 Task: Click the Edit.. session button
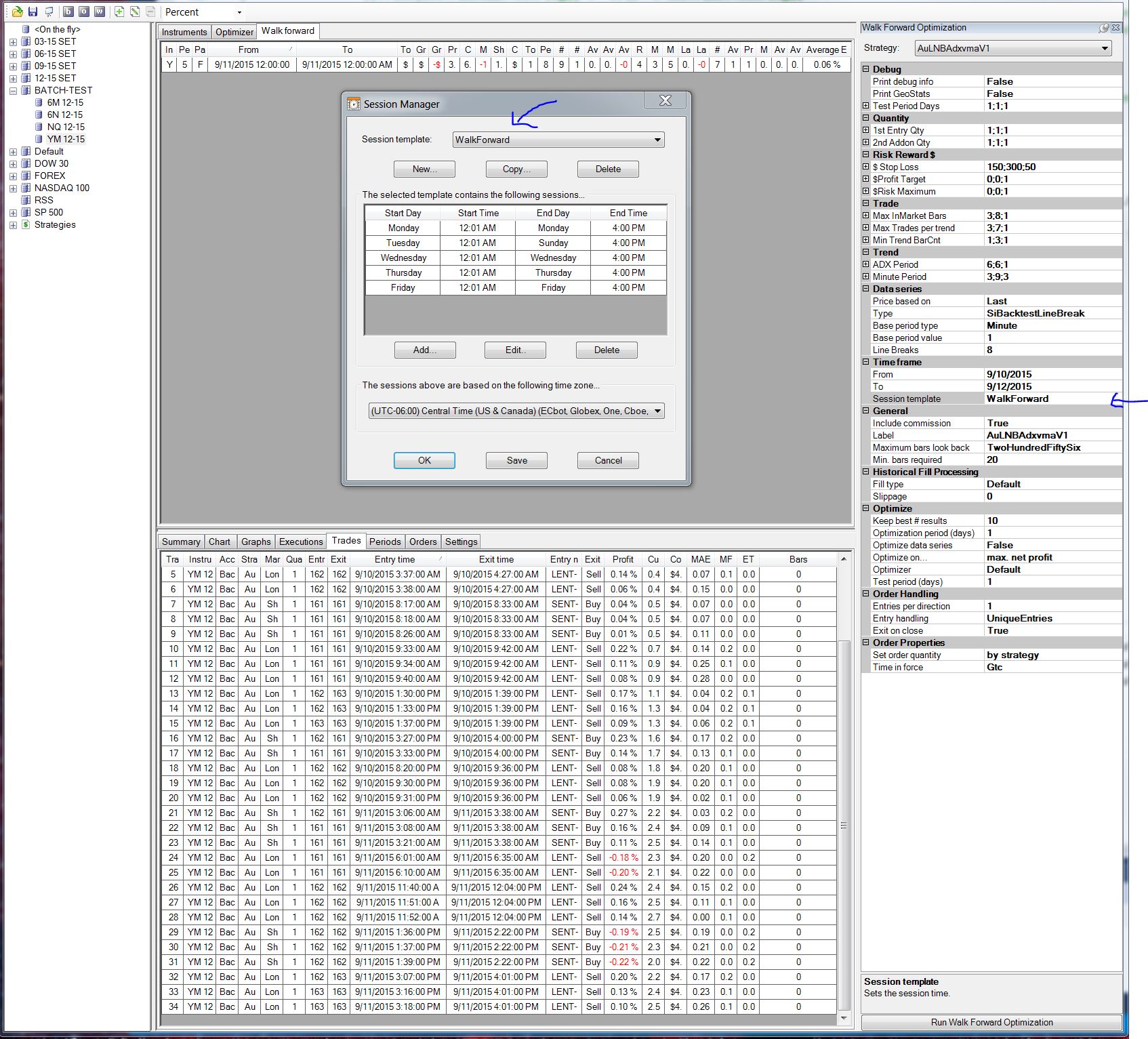(x=515, y=350)
